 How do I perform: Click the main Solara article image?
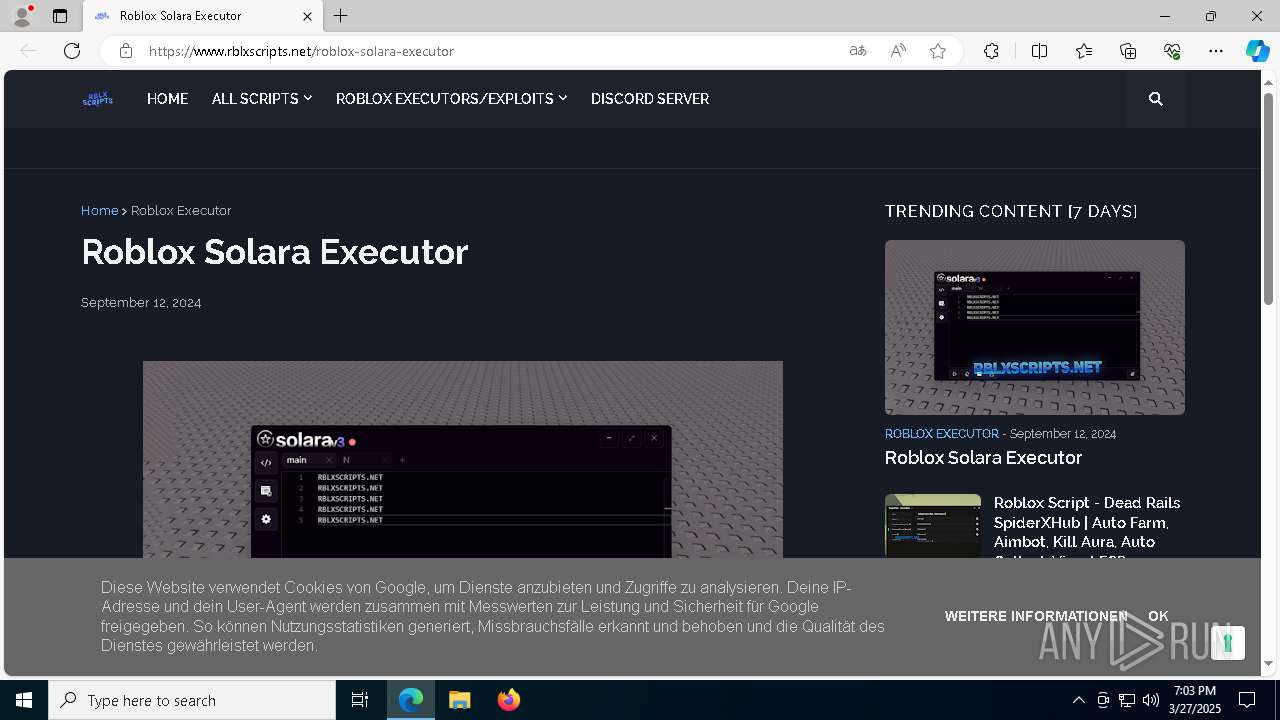[463, 459]
